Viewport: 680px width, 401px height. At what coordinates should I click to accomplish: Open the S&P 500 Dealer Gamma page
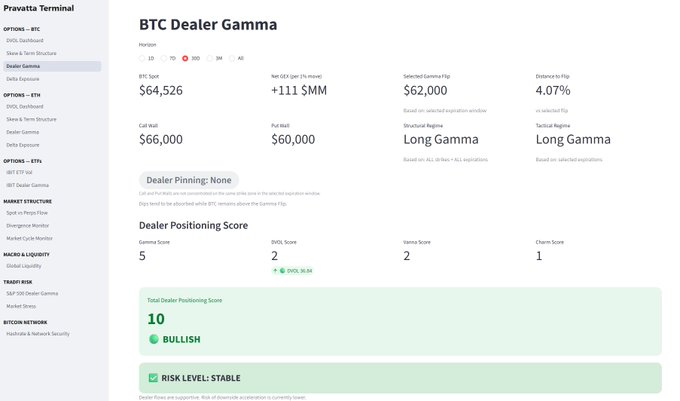32,293
